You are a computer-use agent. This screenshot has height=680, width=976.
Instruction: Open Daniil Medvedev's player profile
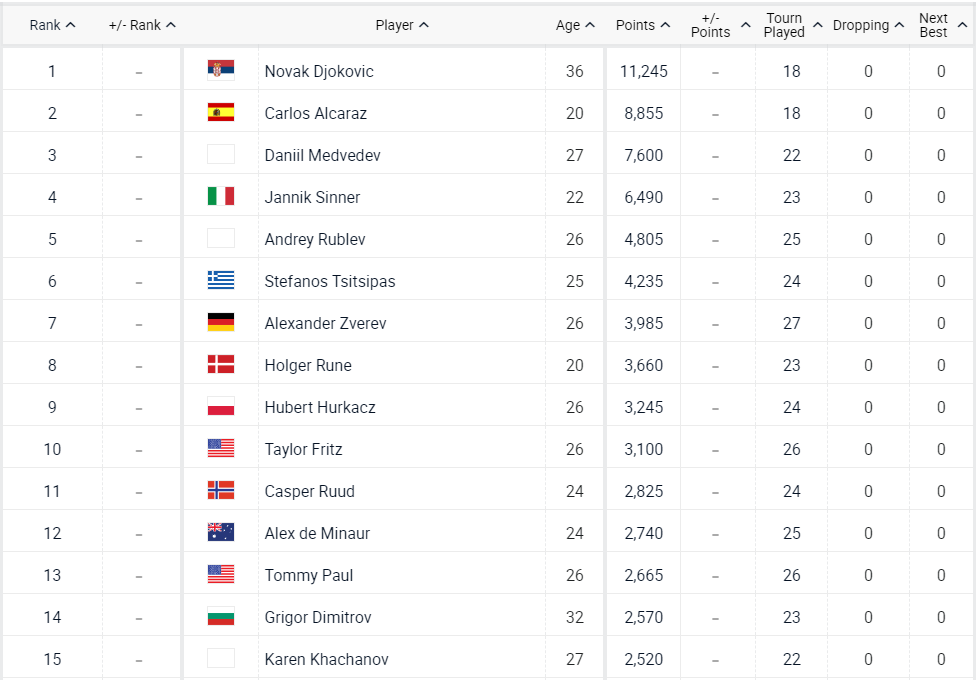322,155
